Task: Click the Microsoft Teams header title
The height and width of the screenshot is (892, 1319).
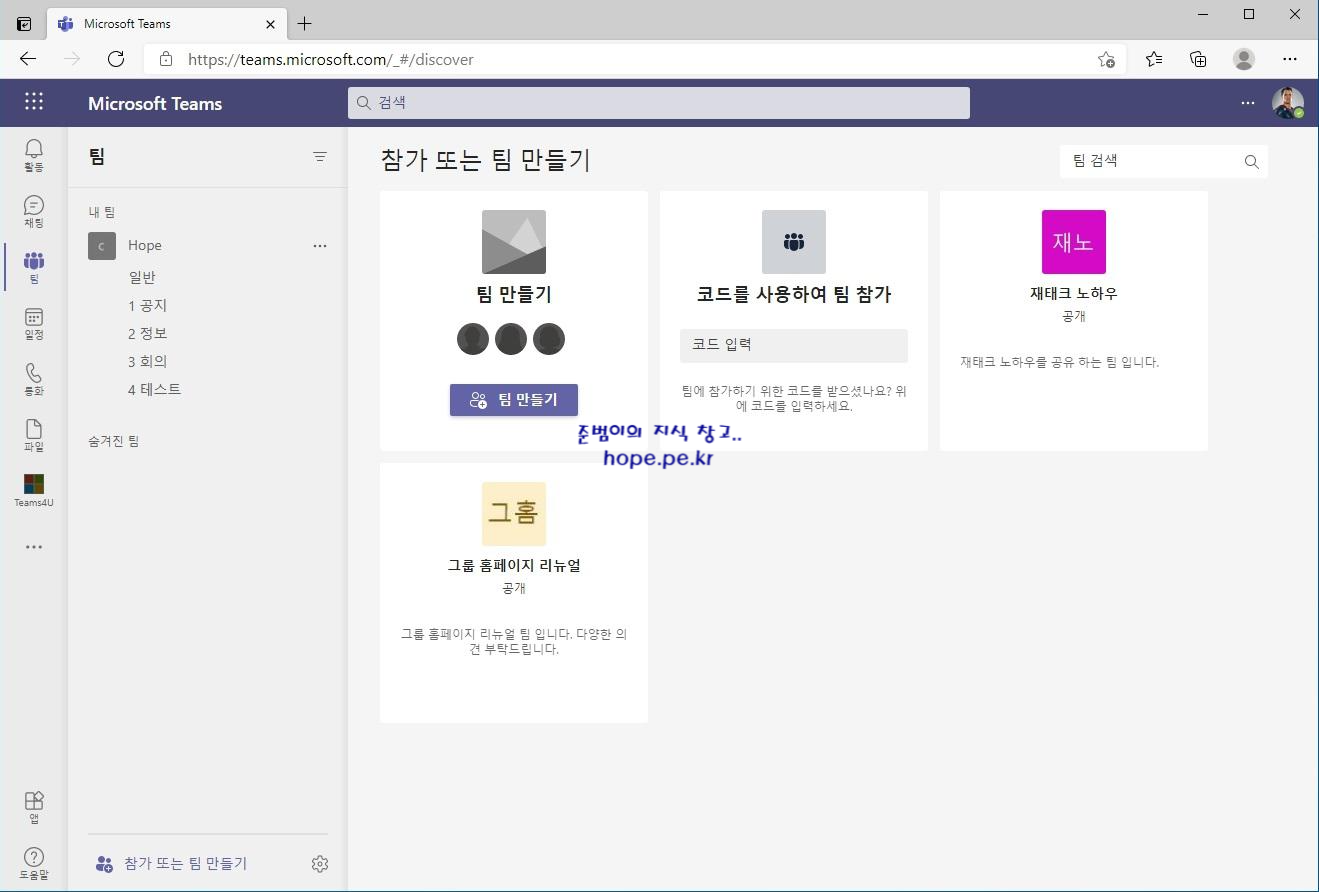Action: click(x=155, y=103)
